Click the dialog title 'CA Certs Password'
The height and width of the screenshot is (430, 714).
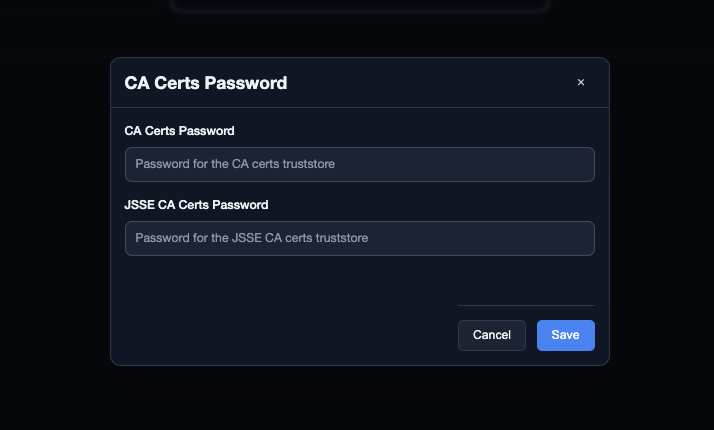[206, 83]
